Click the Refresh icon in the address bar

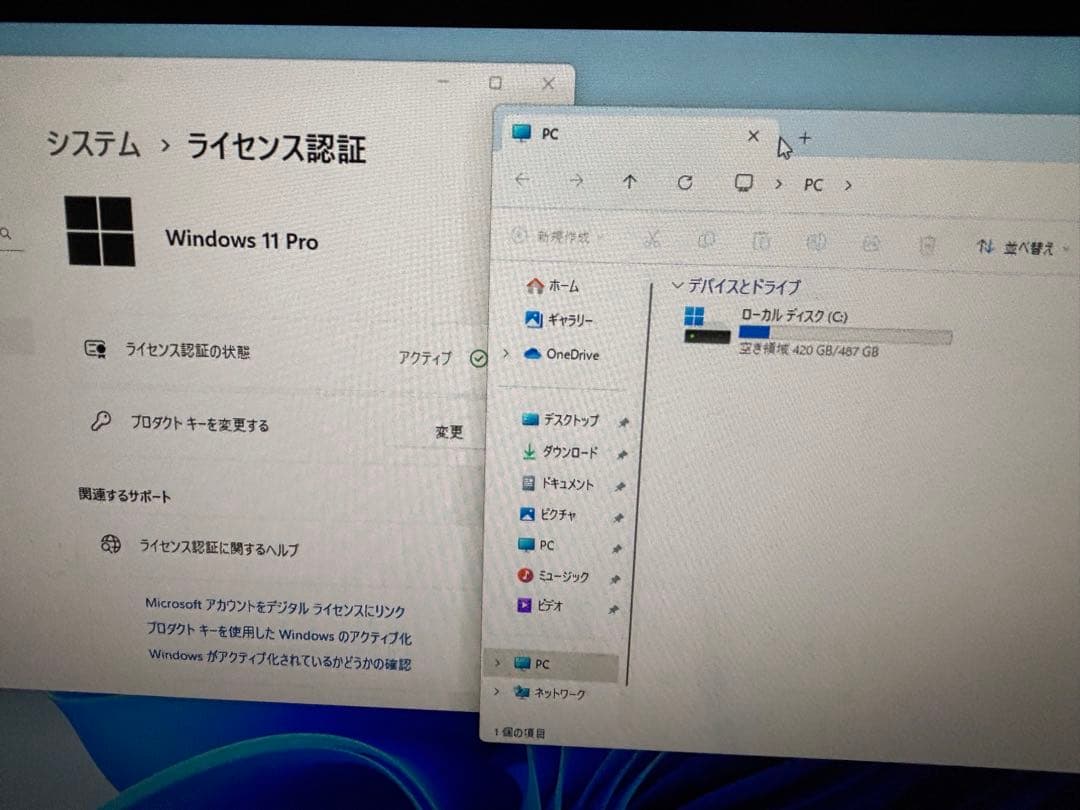tap(685, 183)
